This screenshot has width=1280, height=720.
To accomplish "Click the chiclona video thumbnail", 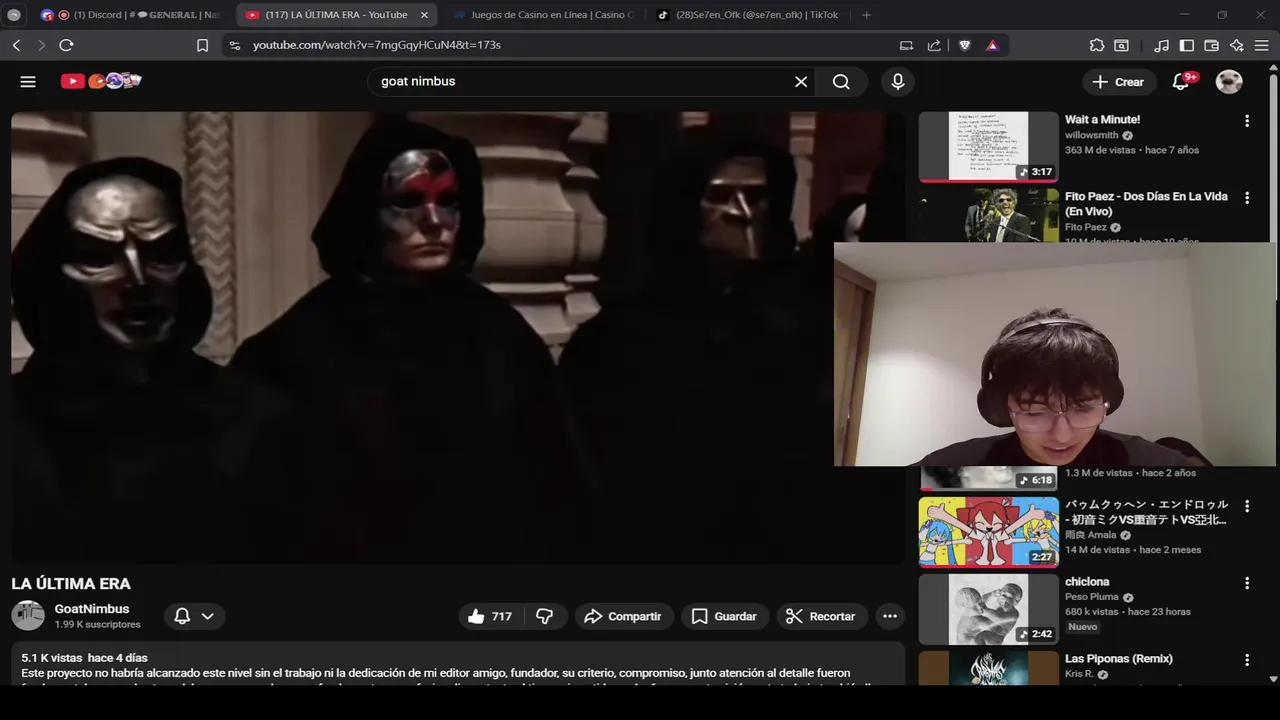I will pos(988,609).
